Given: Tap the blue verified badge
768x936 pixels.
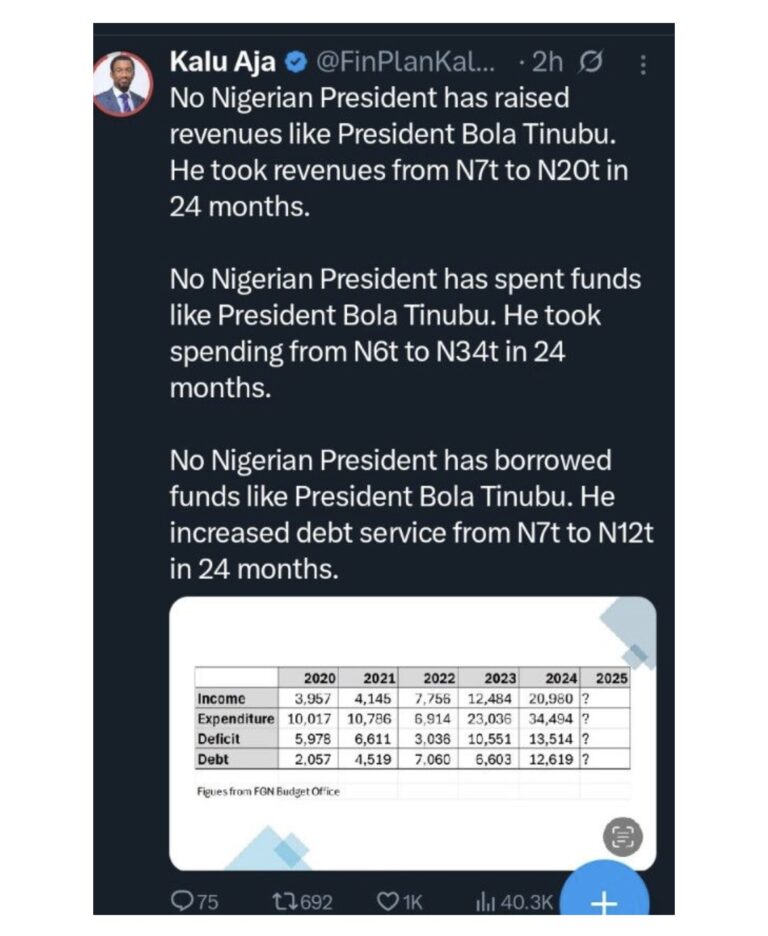Looking at the screenshot, I should (295, 62).
